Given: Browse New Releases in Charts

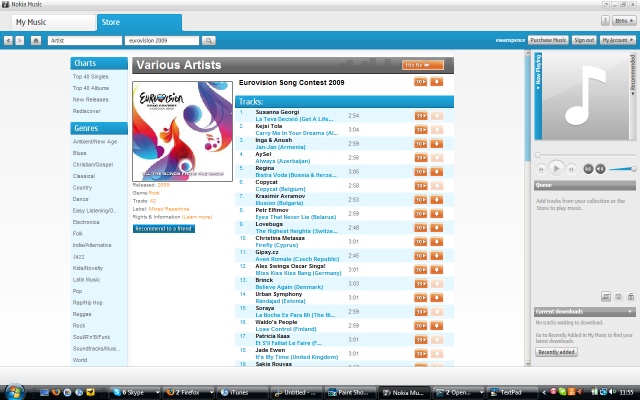Looking at the screenshot, I should point(91,99).
